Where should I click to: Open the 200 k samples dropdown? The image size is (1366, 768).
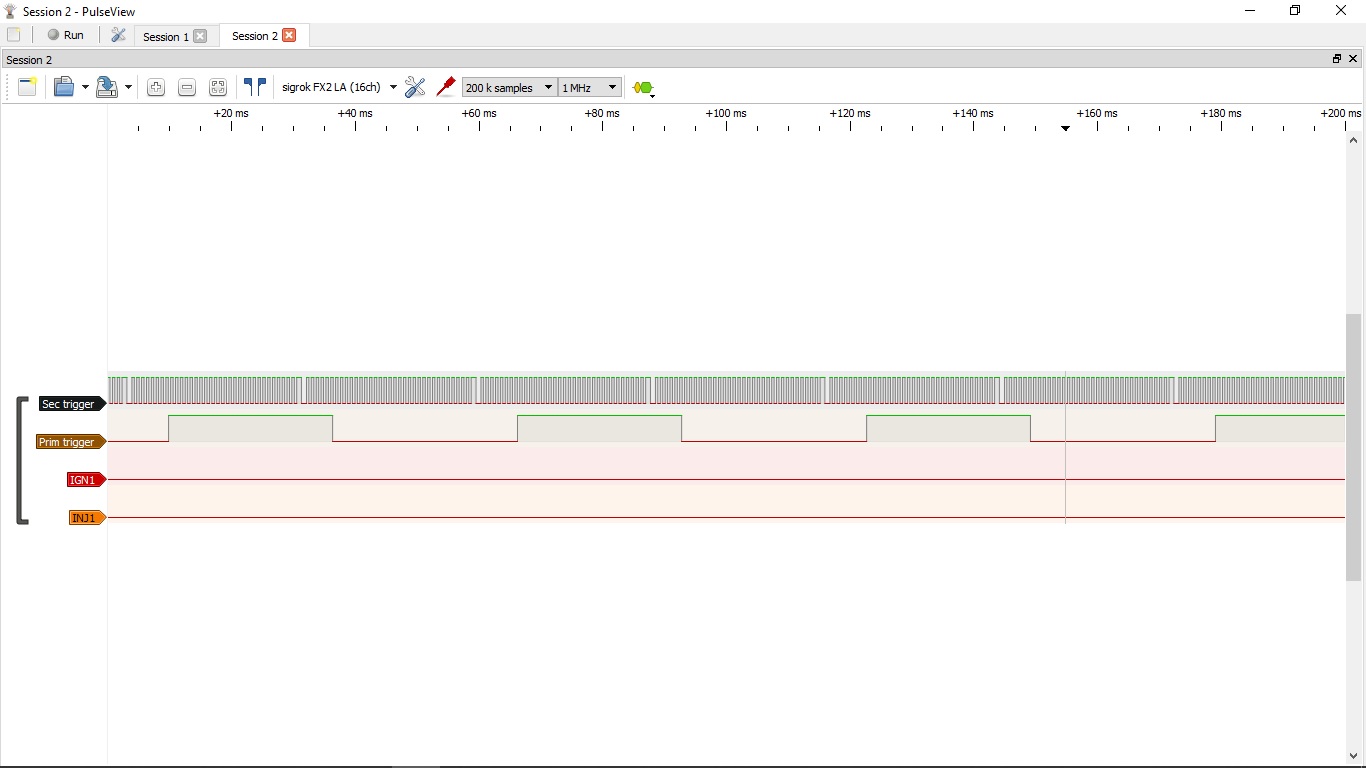click(509, 87)
